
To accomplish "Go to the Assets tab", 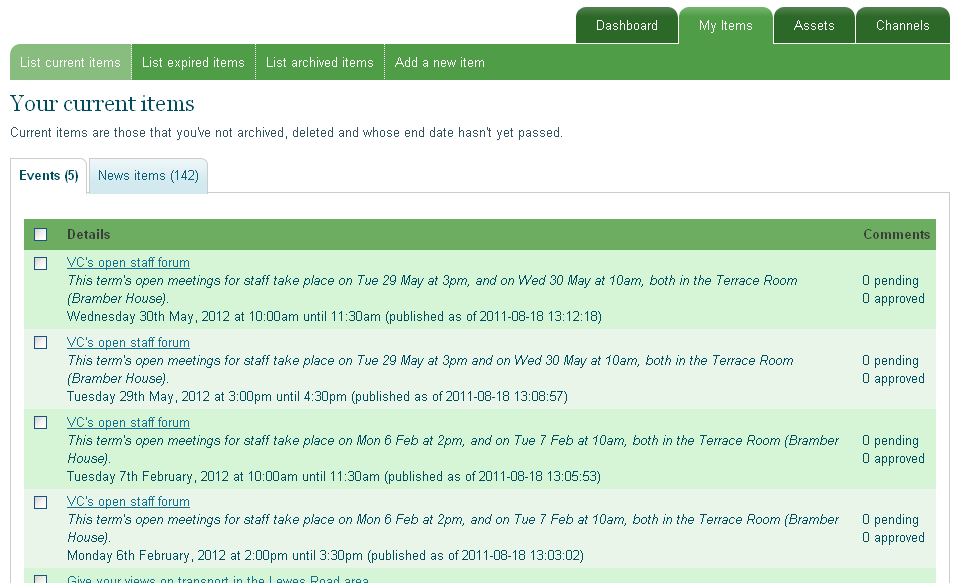I will point(813,26).
